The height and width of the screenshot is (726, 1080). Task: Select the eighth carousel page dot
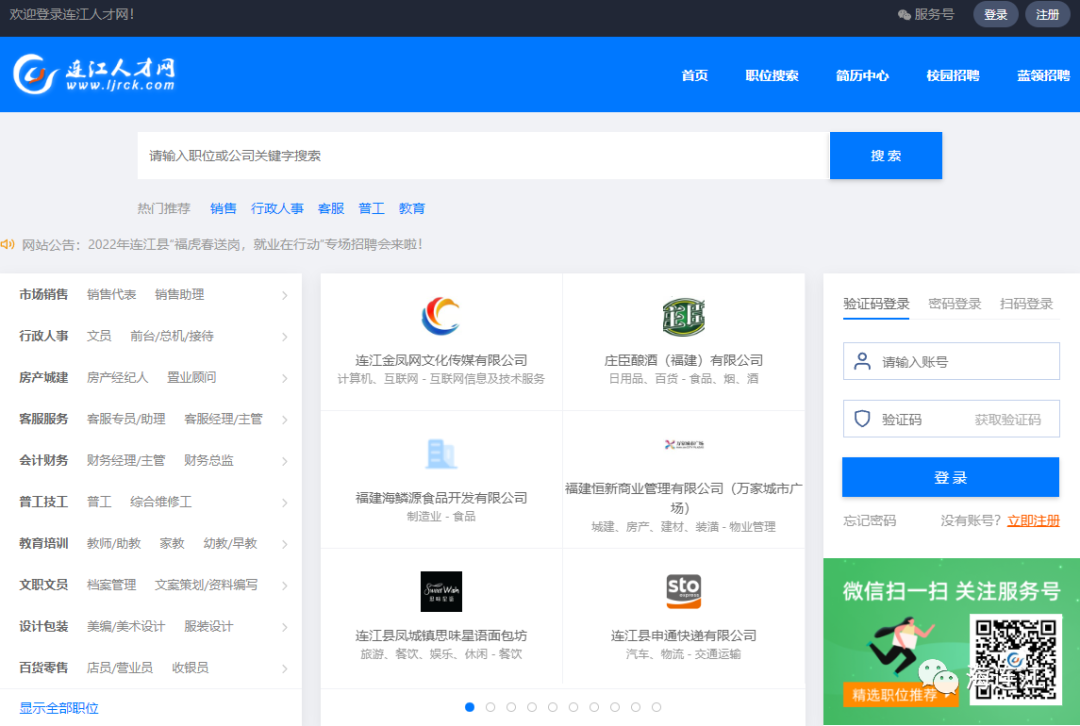614,707
